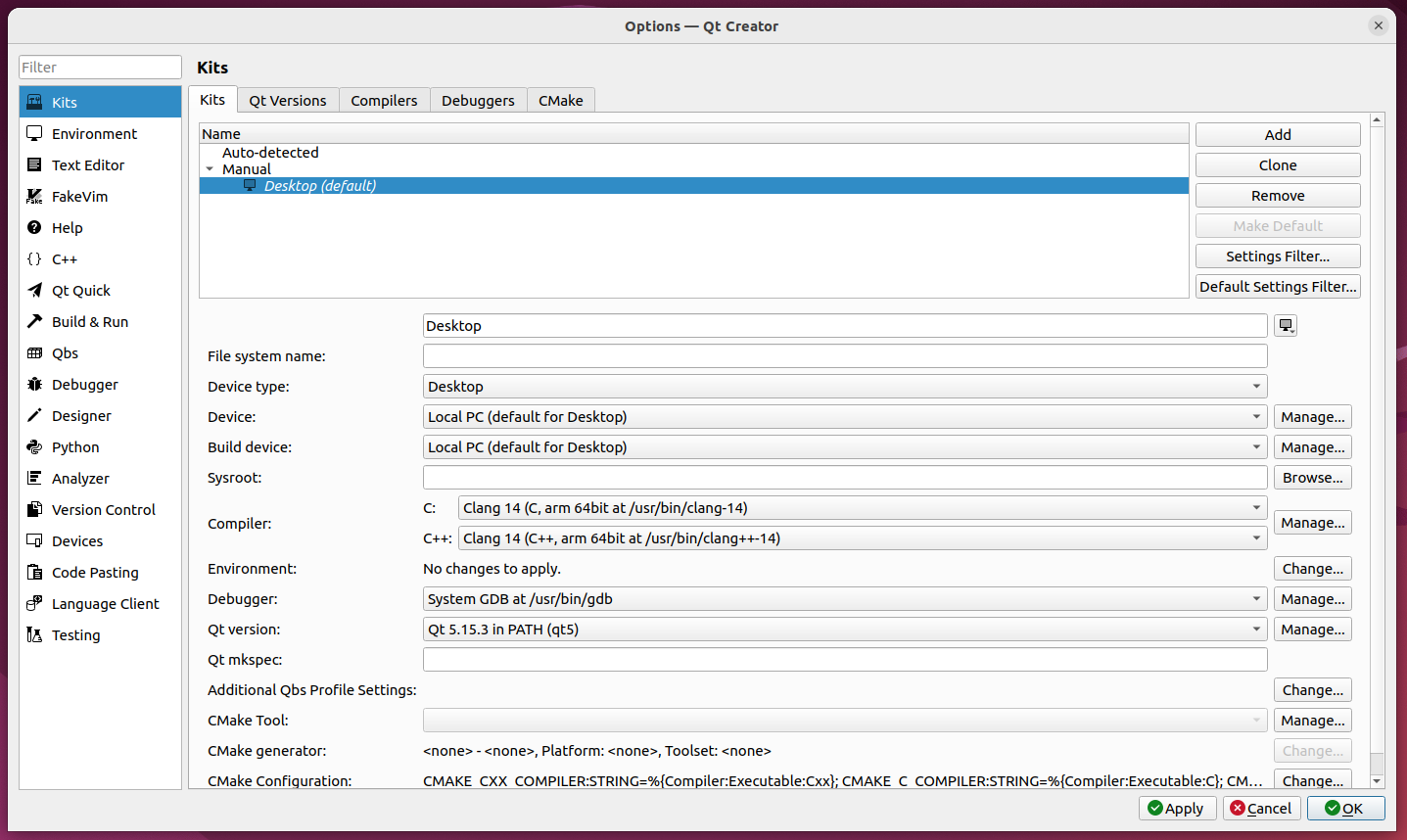This screenshot has height=840, width=1407.
Task: Clone the selected kit
Action: [x=1278, y=165]
